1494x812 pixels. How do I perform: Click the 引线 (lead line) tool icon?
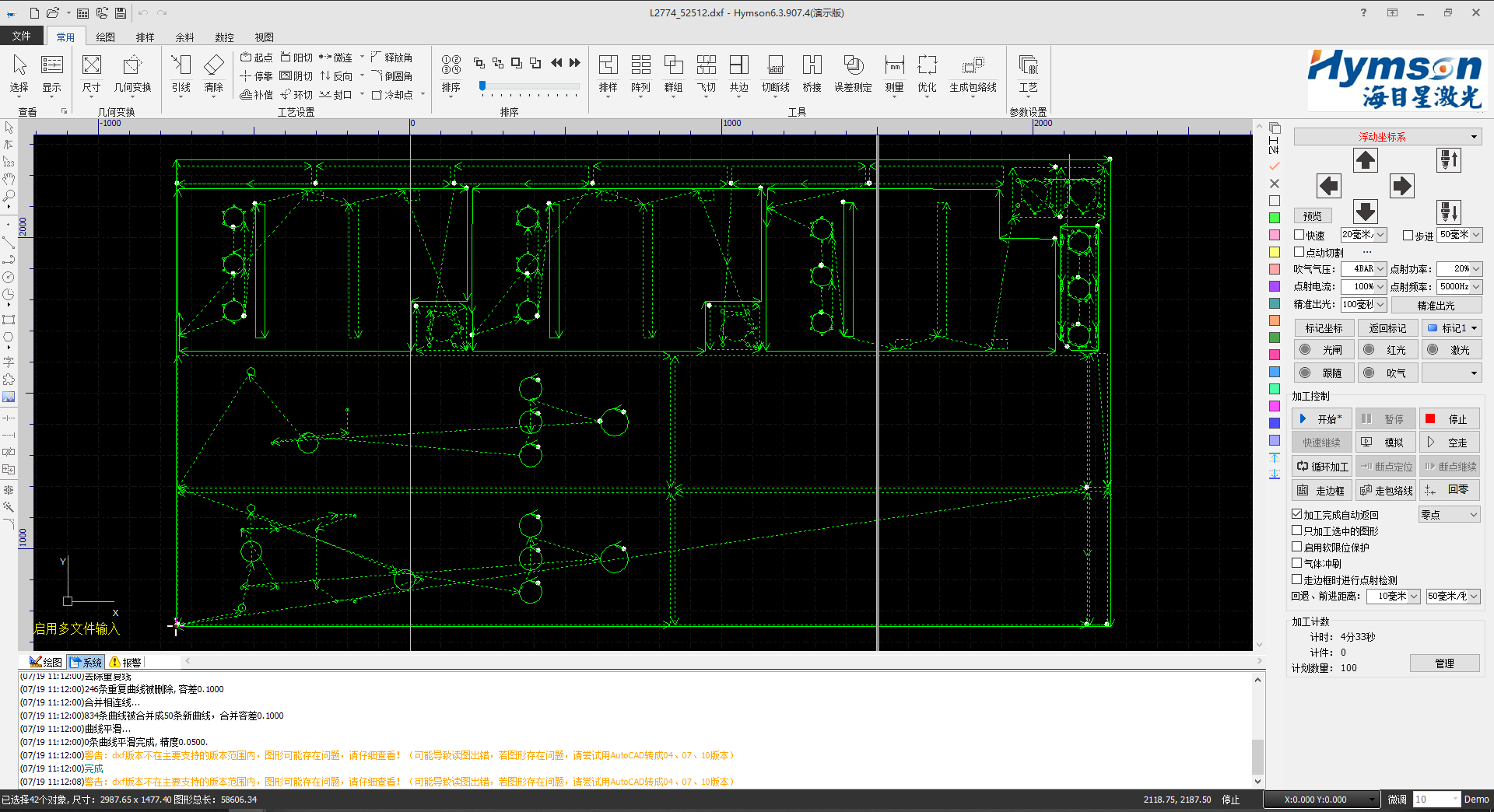click(181, 65)
